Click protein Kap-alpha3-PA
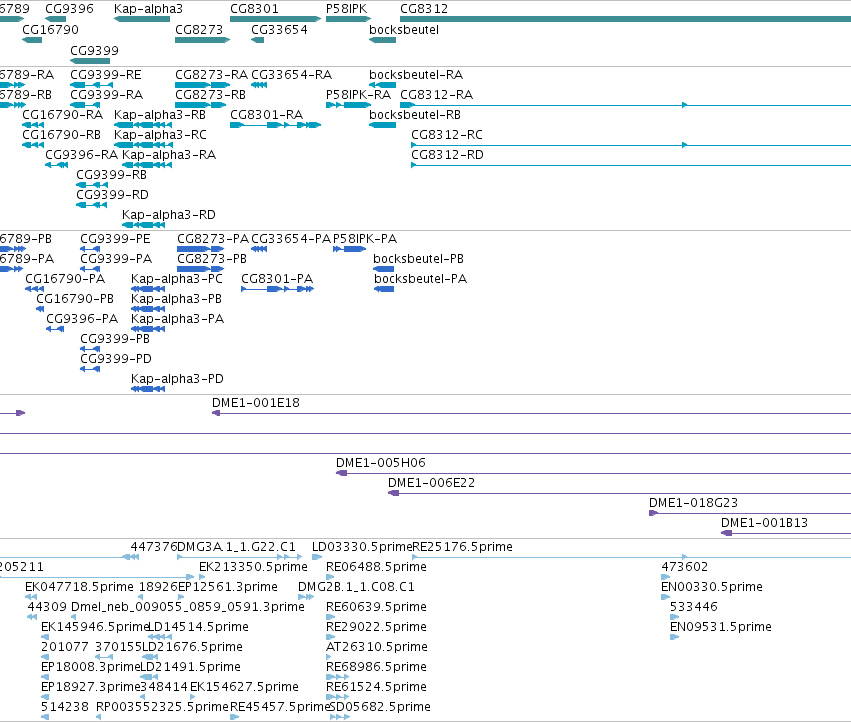Image resolution: width=851 pixels, height=722 pixels. (x=177, y=319)
